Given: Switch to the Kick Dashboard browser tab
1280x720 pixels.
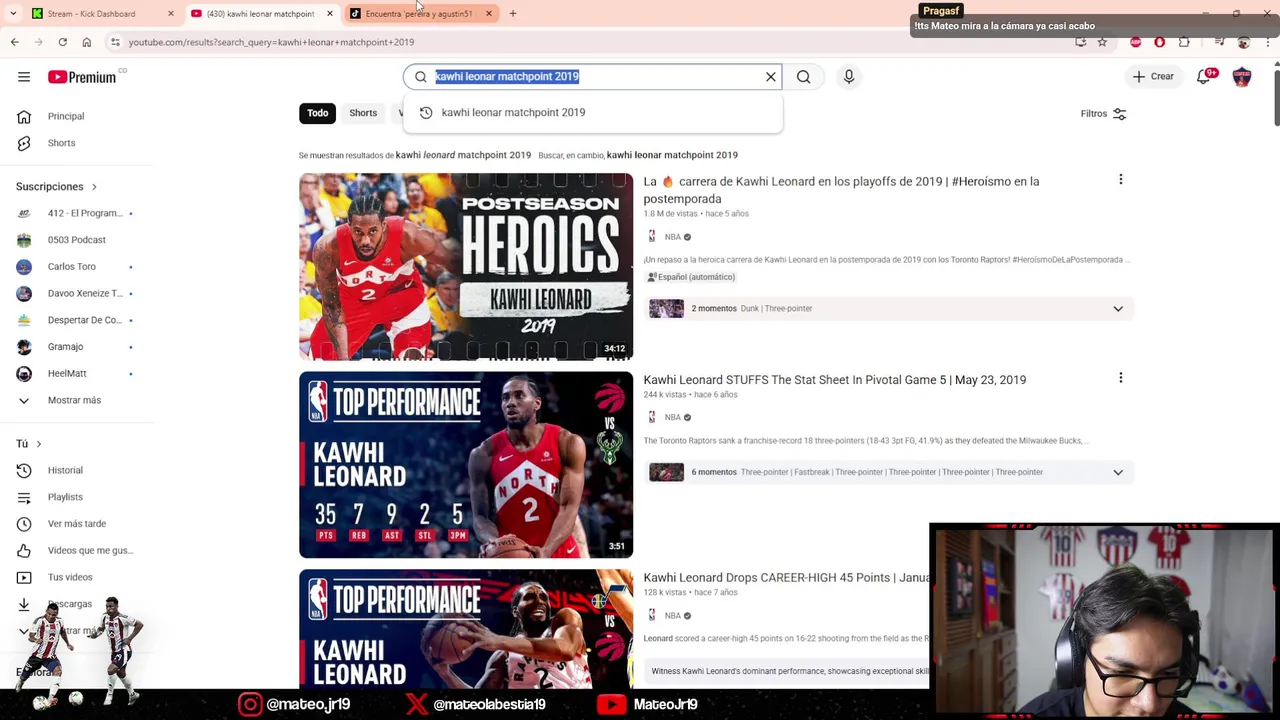Looking at the screenshot, I should pos(92,14).
